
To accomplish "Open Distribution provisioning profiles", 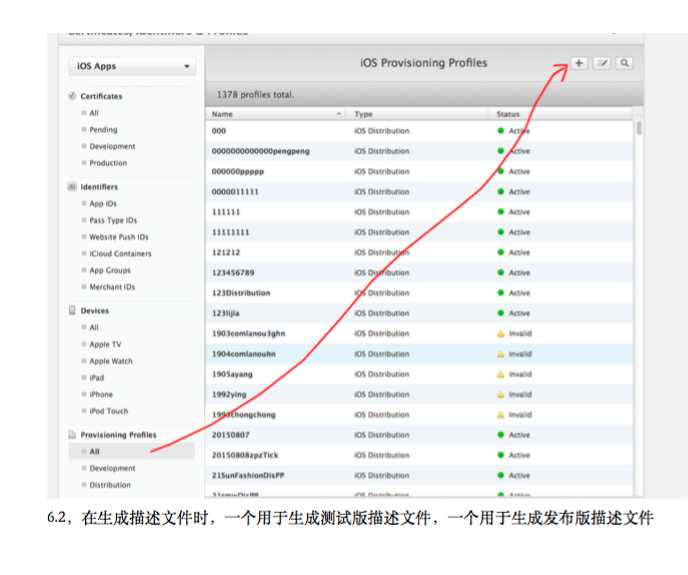I will (x=110, y=485).
